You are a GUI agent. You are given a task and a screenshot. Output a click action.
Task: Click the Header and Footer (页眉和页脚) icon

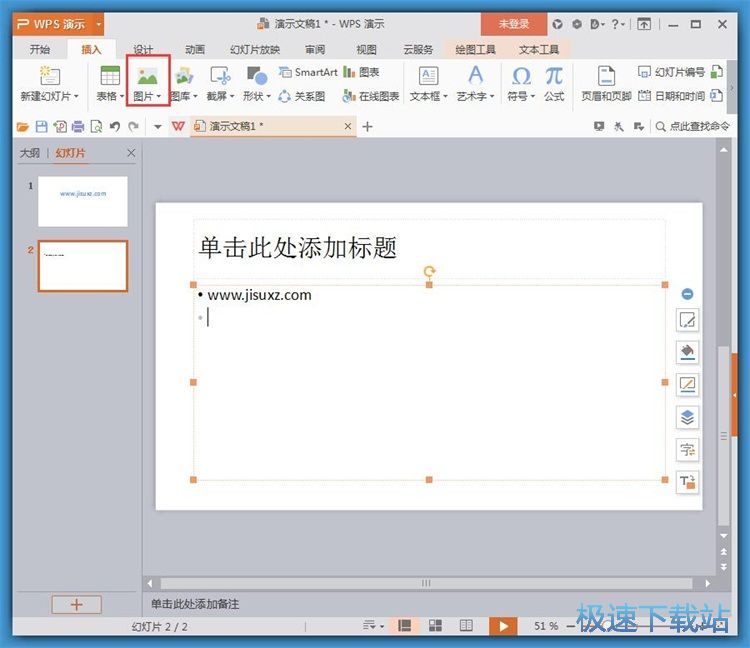coord(606,77)
